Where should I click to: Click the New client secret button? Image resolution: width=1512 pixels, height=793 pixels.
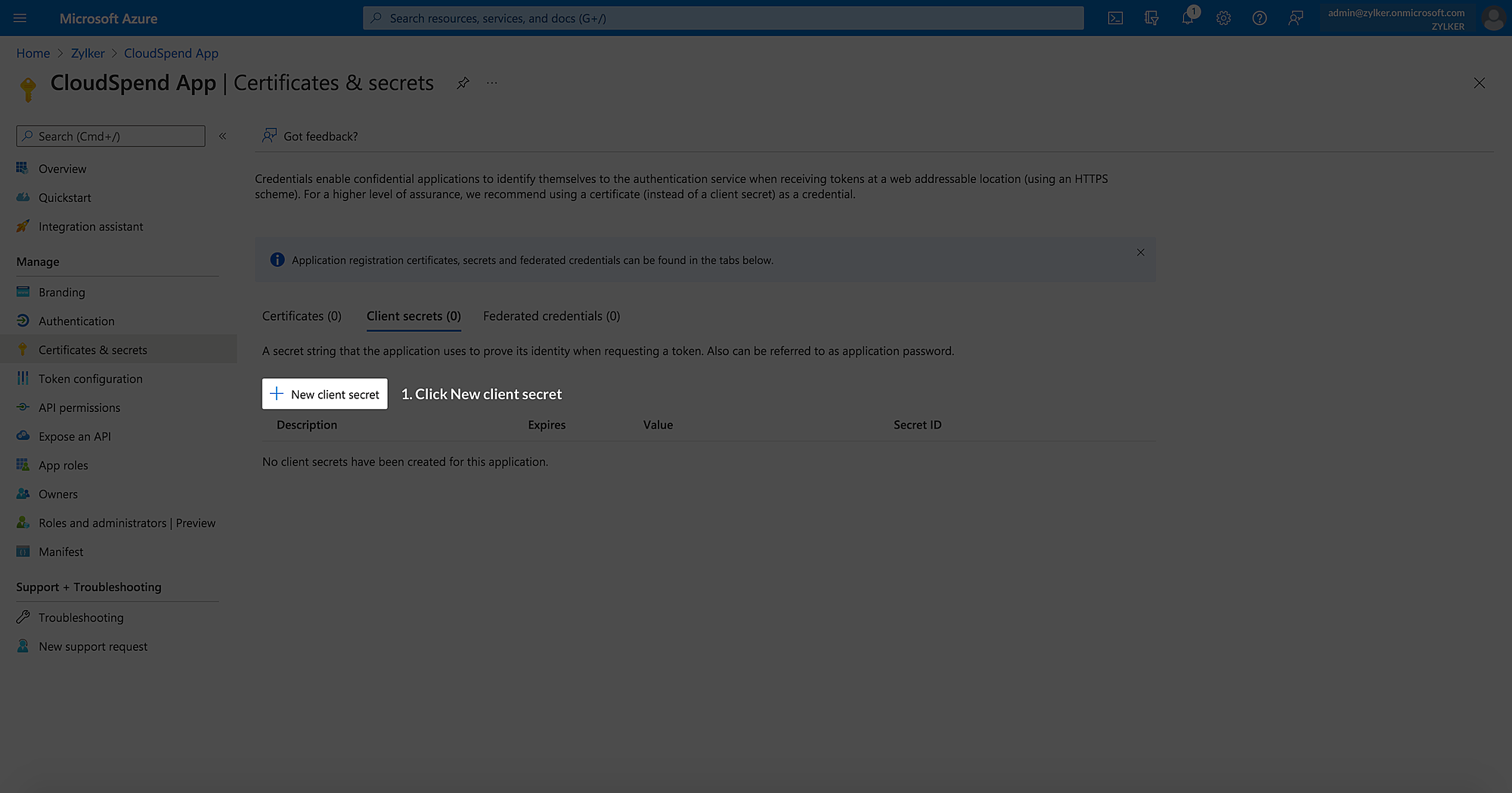pyautogui.click(x=324, y=394)
